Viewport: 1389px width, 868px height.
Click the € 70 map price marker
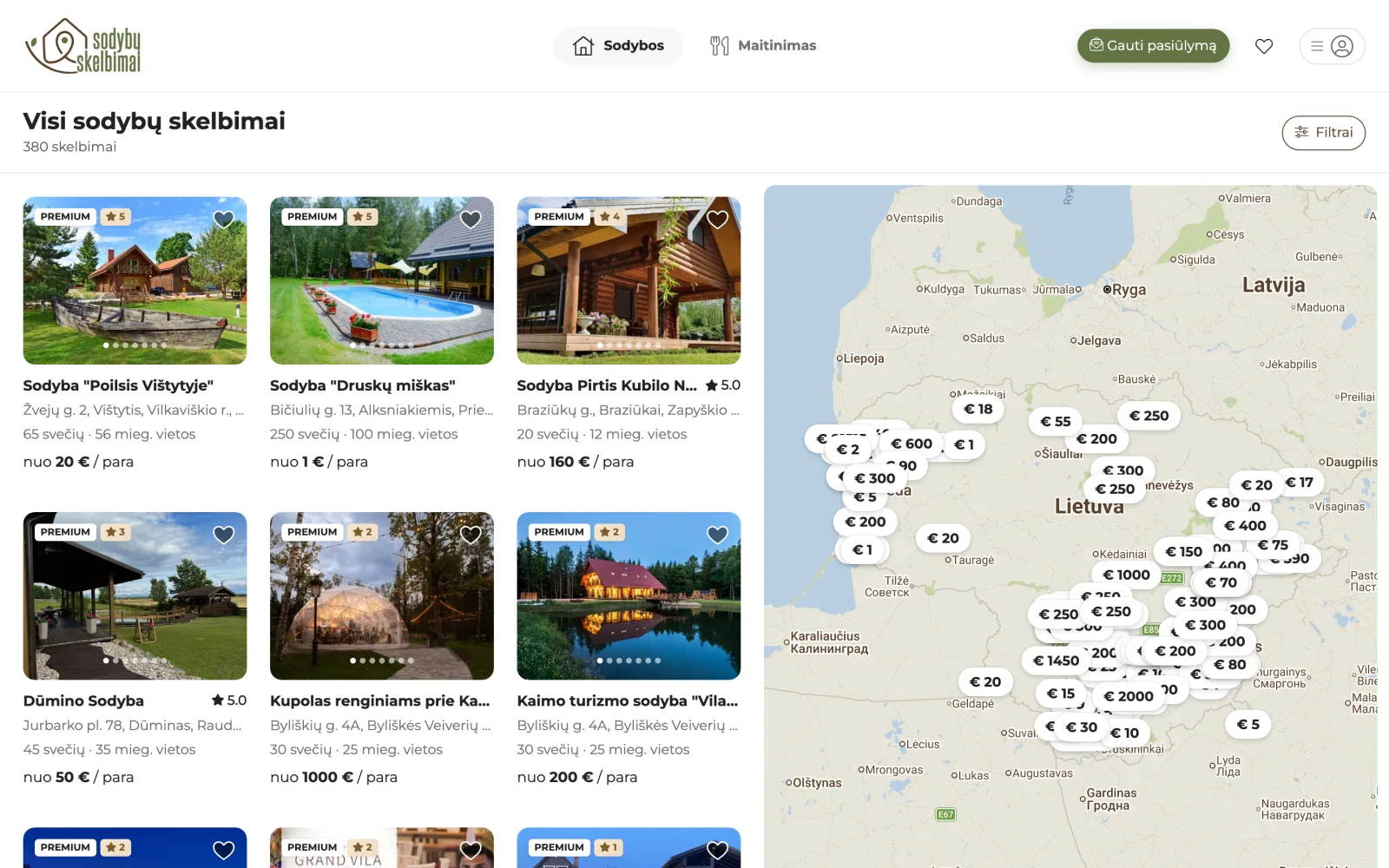point(1221,582)
